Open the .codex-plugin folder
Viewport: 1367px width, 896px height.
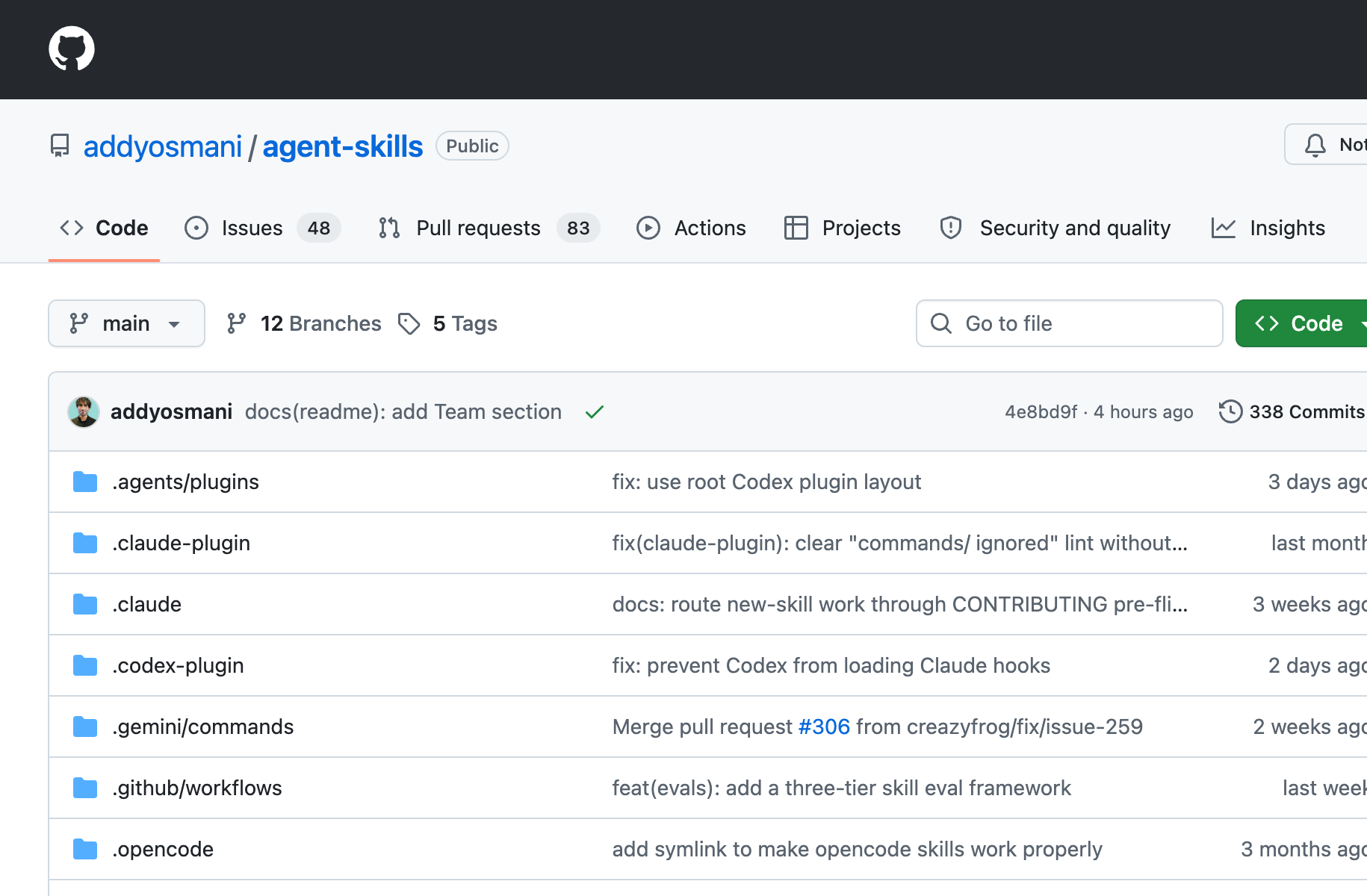(179, 665)
